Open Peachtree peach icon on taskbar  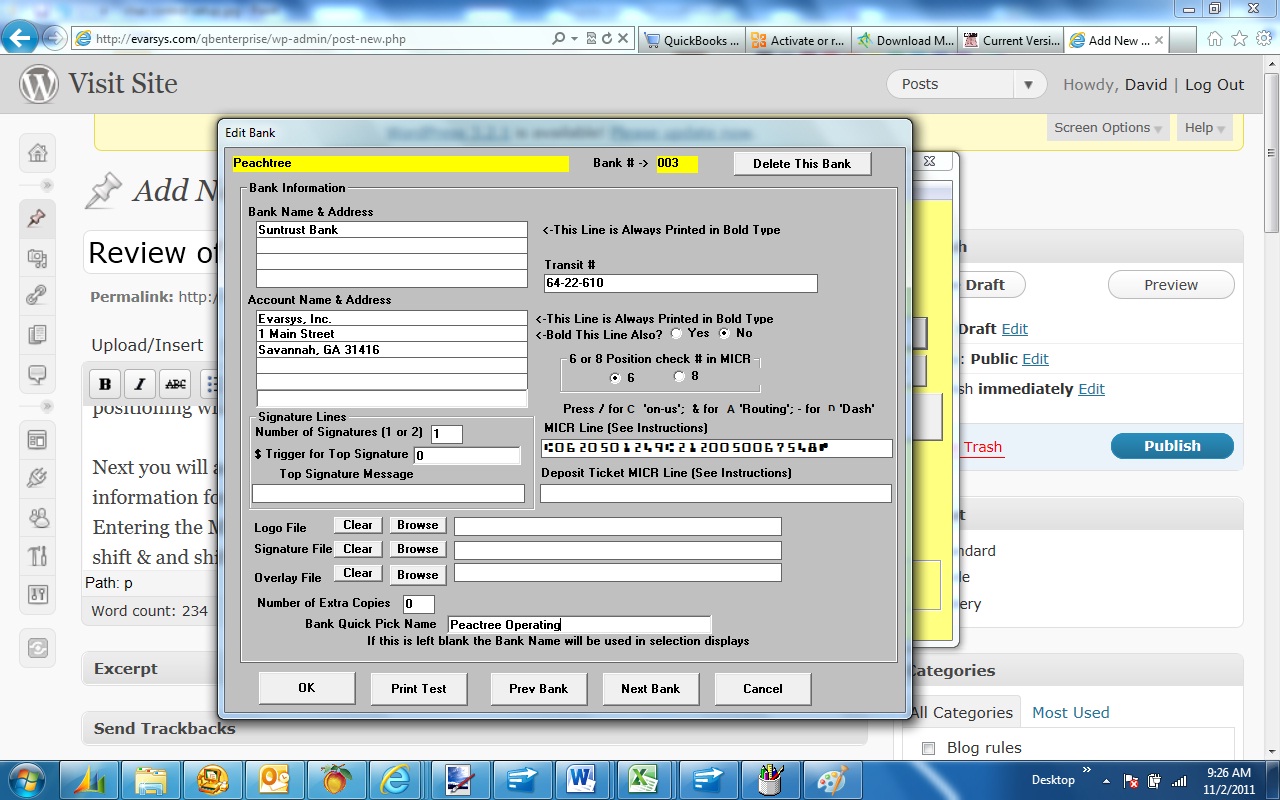[x=337, y=779]
